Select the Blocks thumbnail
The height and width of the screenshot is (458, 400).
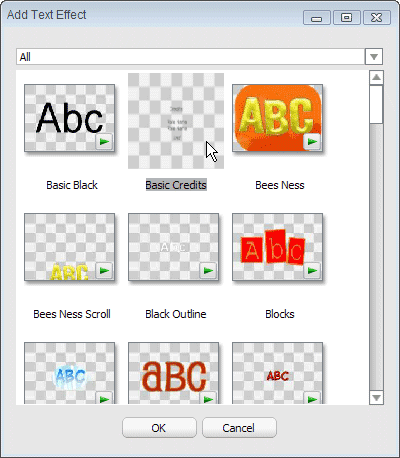tap(278, 247)
